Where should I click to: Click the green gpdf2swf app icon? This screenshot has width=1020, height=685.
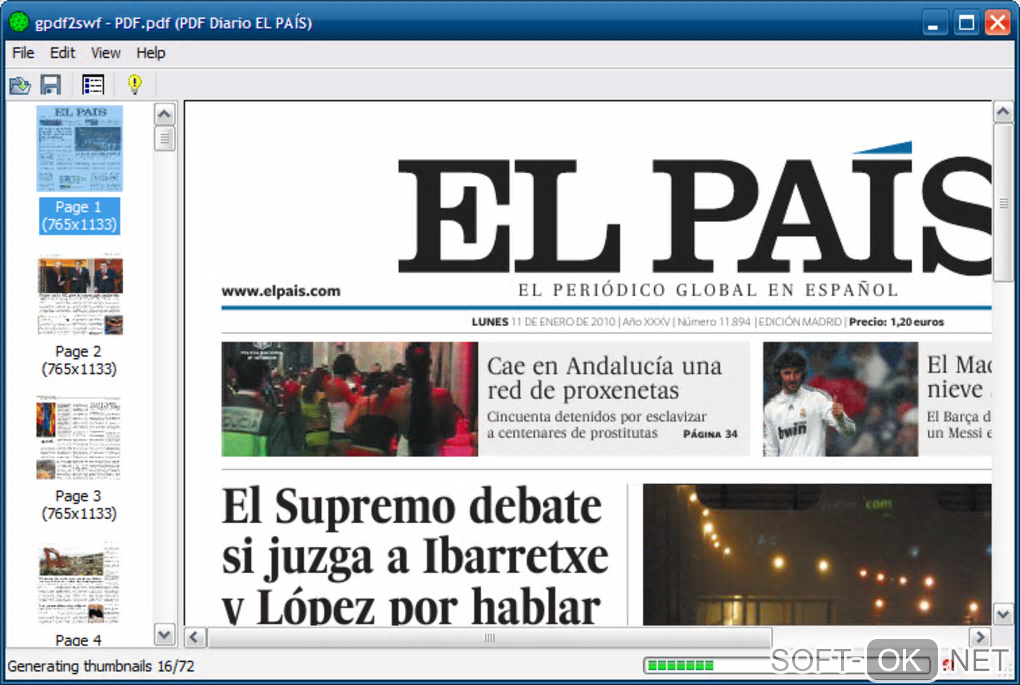[x=19, y=22]
